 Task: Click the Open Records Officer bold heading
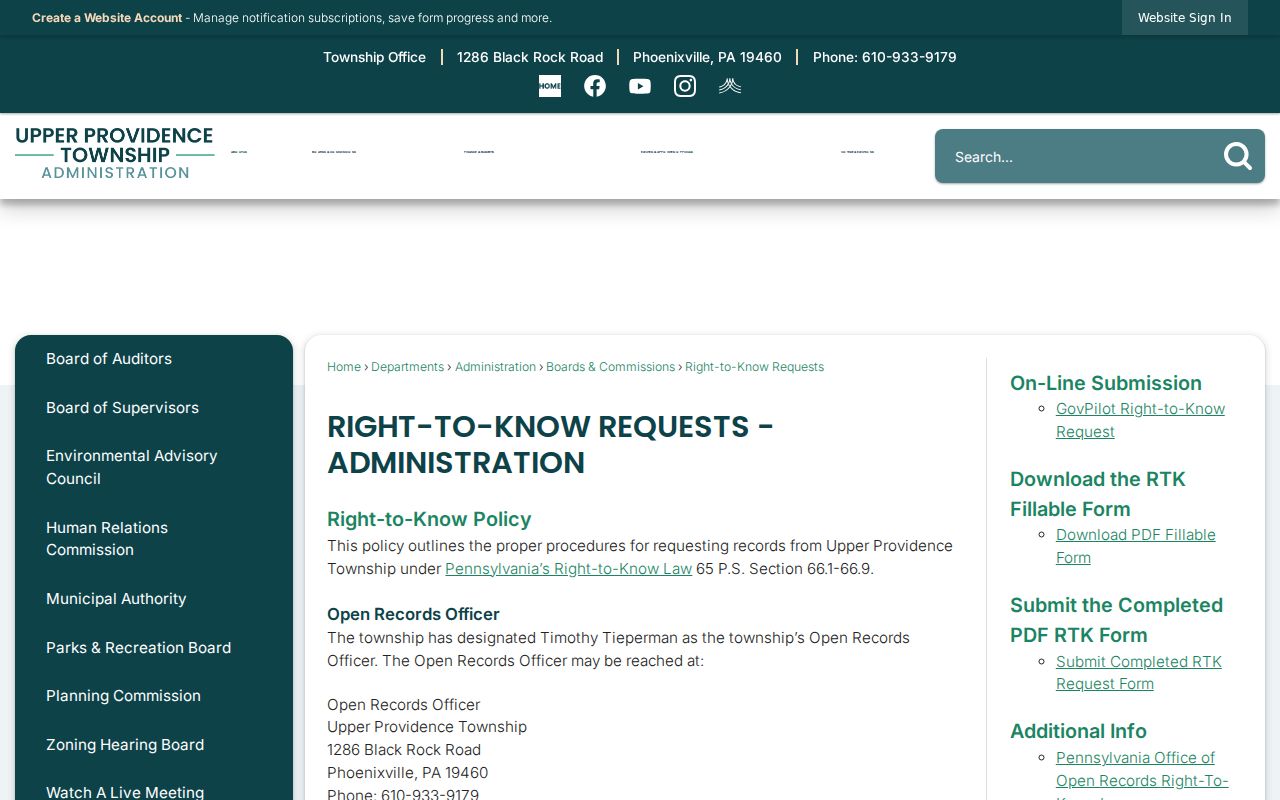point(413,614)
